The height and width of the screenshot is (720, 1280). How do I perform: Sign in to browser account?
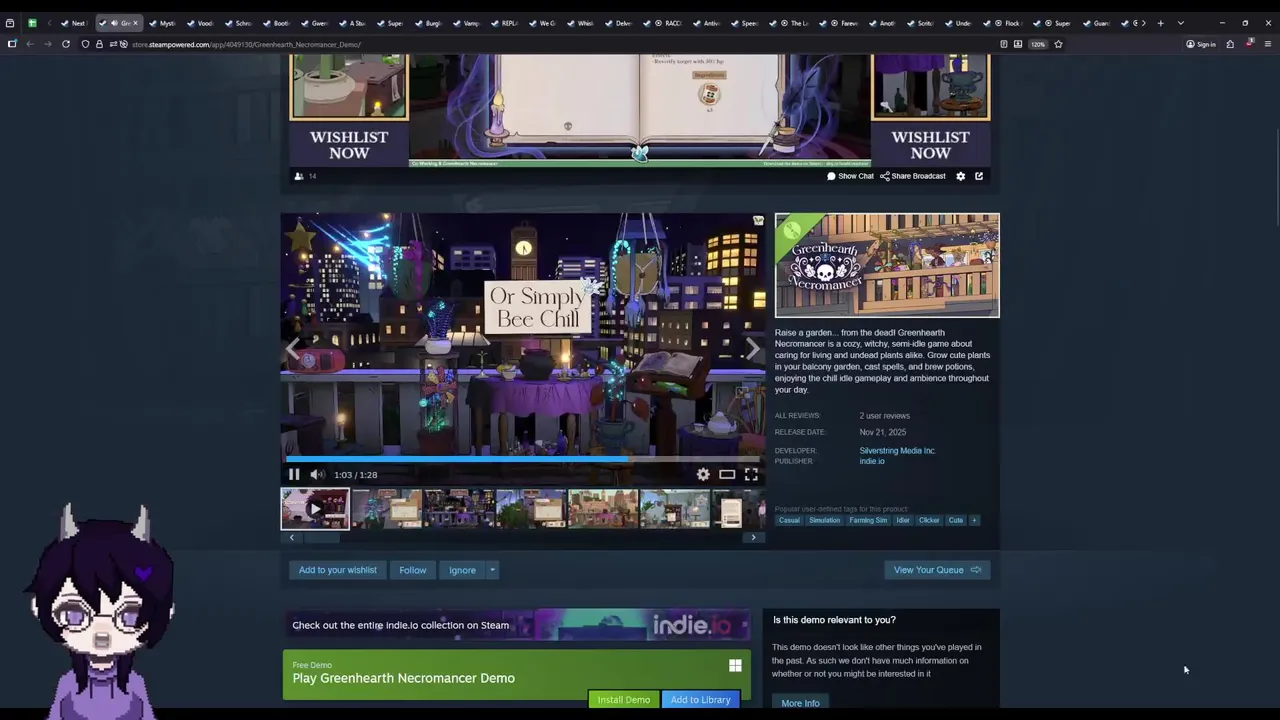[x=1200, y=44]
